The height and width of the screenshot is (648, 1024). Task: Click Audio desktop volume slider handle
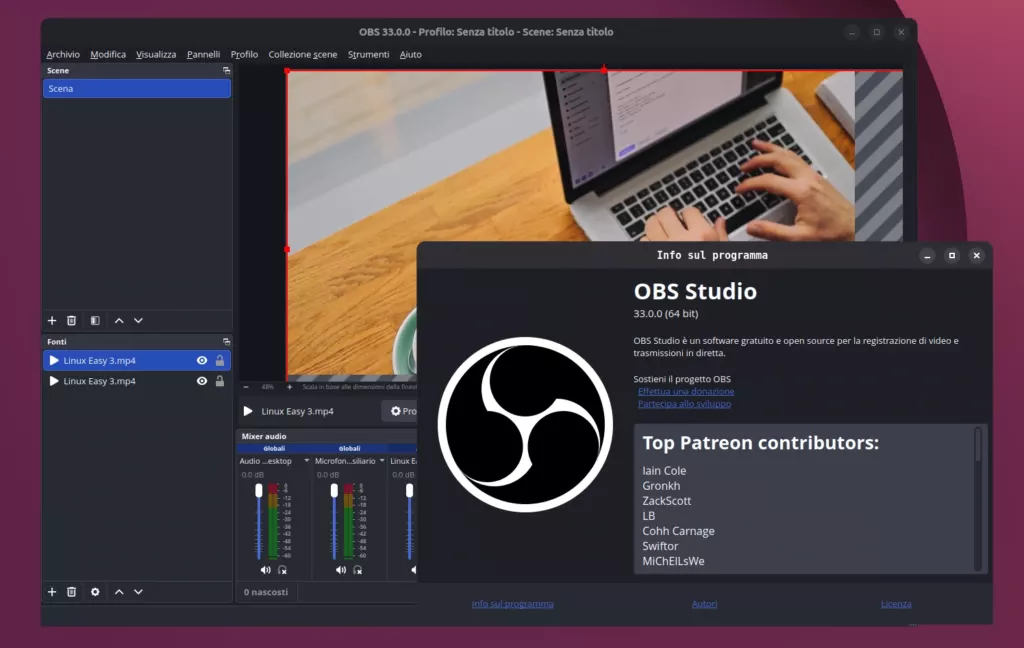[259, 491]
